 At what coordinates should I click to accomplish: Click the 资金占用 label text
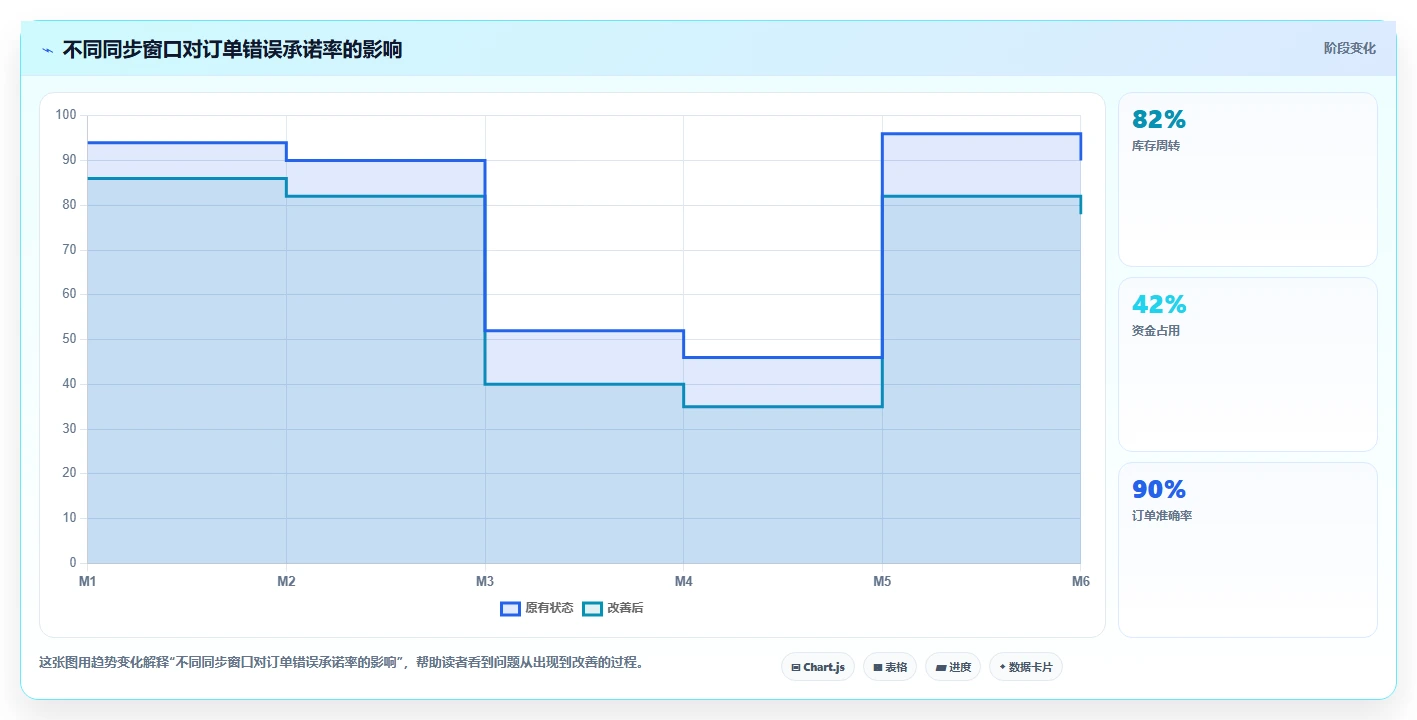tap(1156, 331)
